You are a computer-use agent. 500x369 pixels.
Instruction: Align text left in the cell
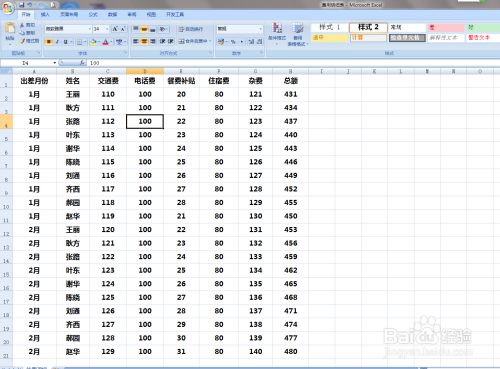(x=136, y=41)
